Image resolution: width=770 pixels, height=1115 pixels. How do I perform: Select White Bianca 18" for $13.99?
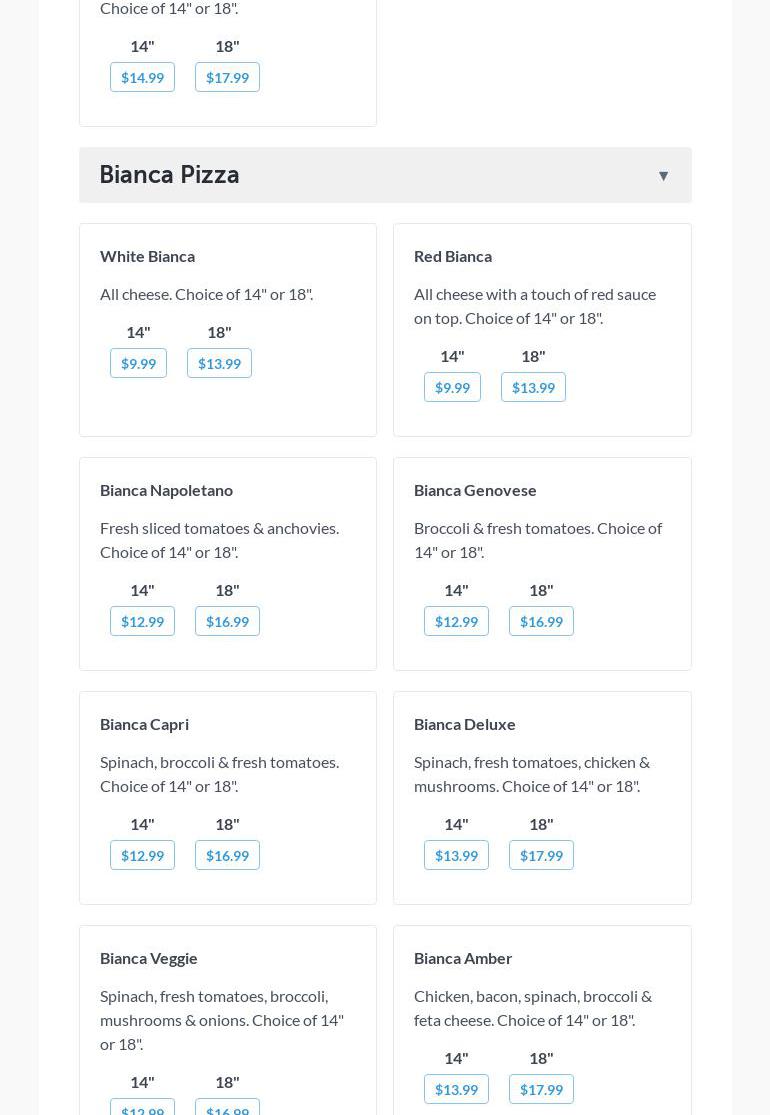219,363
